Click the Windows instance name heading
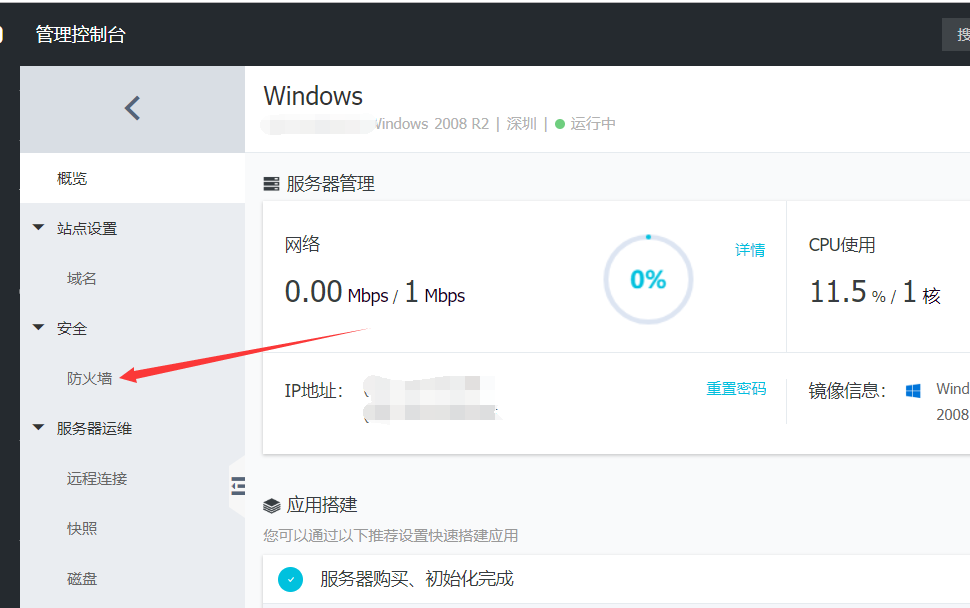 [313, 96]
